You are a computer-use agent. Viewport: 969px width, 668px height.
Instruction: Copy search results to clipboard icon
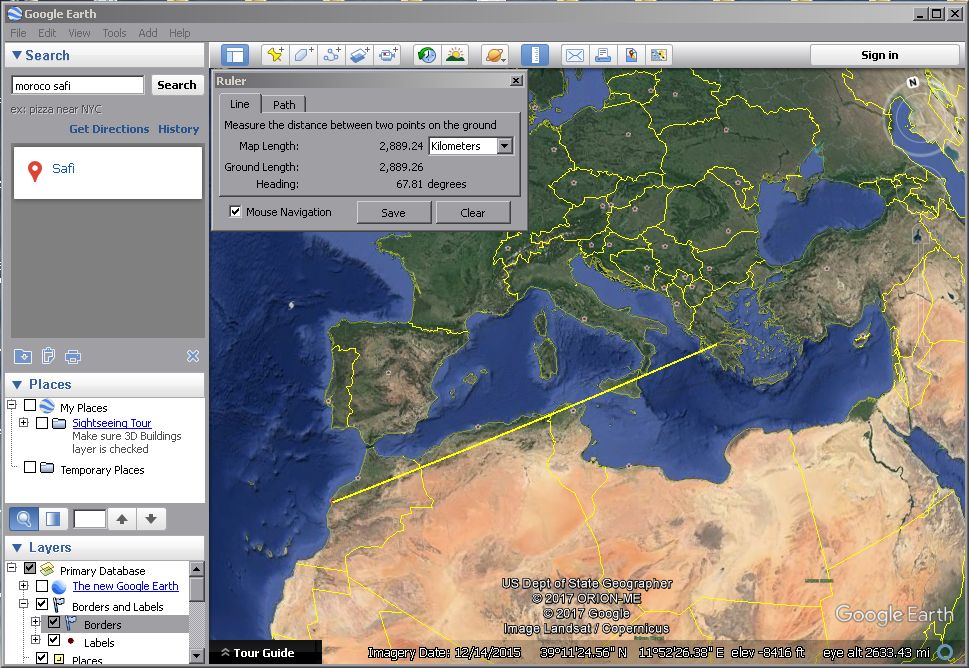(48, 357)
